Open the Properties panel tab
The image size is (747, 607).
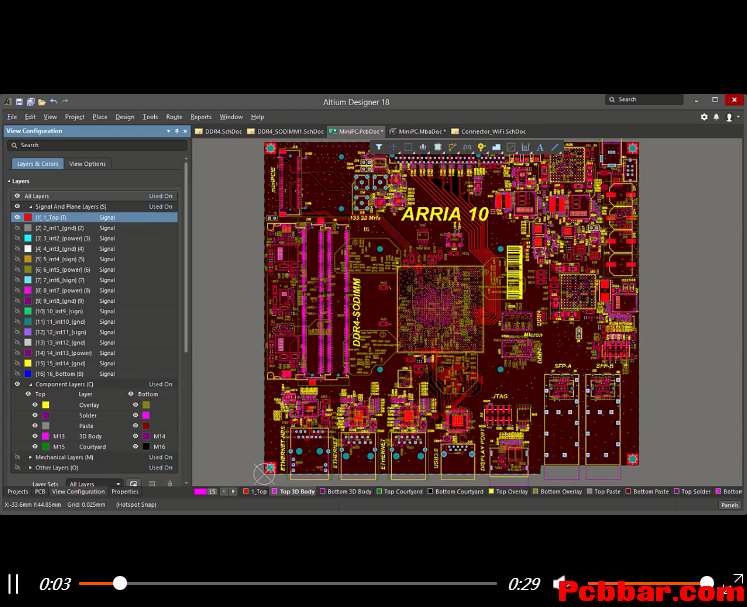pos(125,492)
